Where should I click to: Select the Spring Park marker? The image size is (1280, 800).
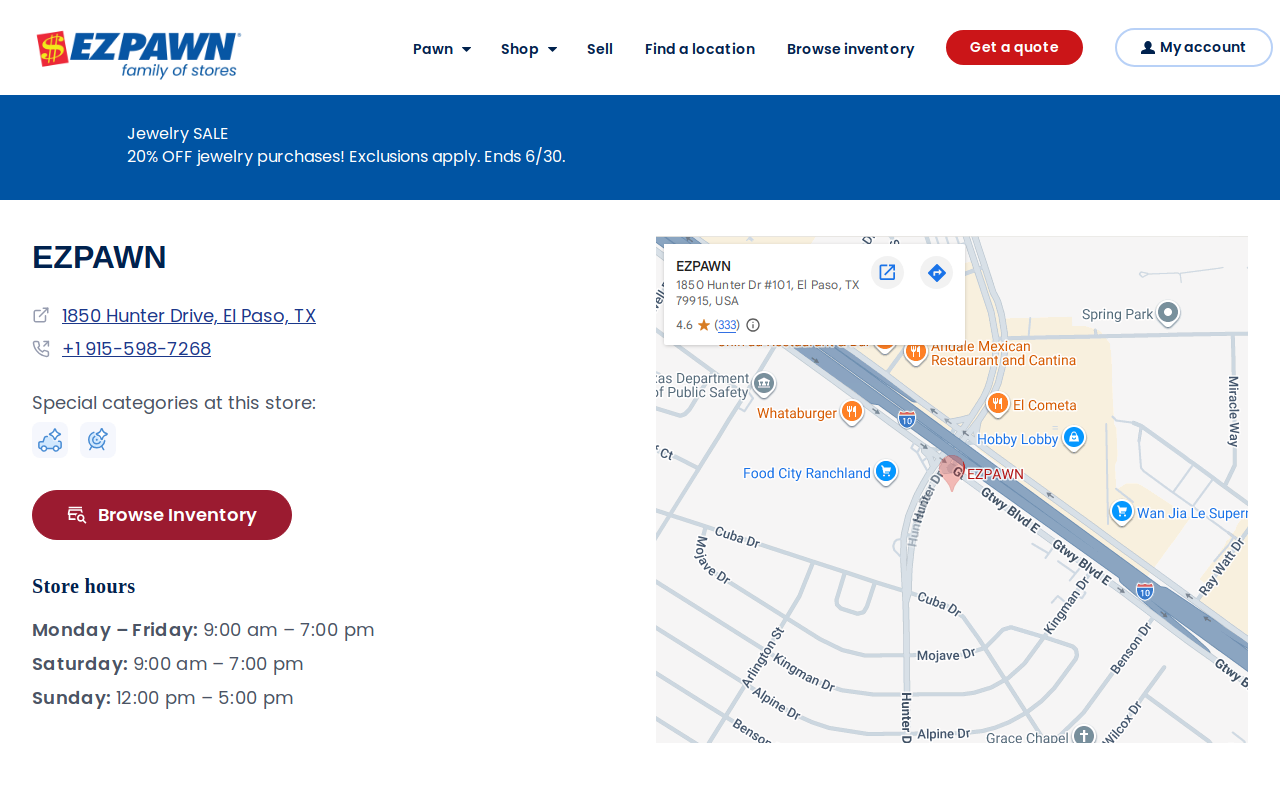1168,313
